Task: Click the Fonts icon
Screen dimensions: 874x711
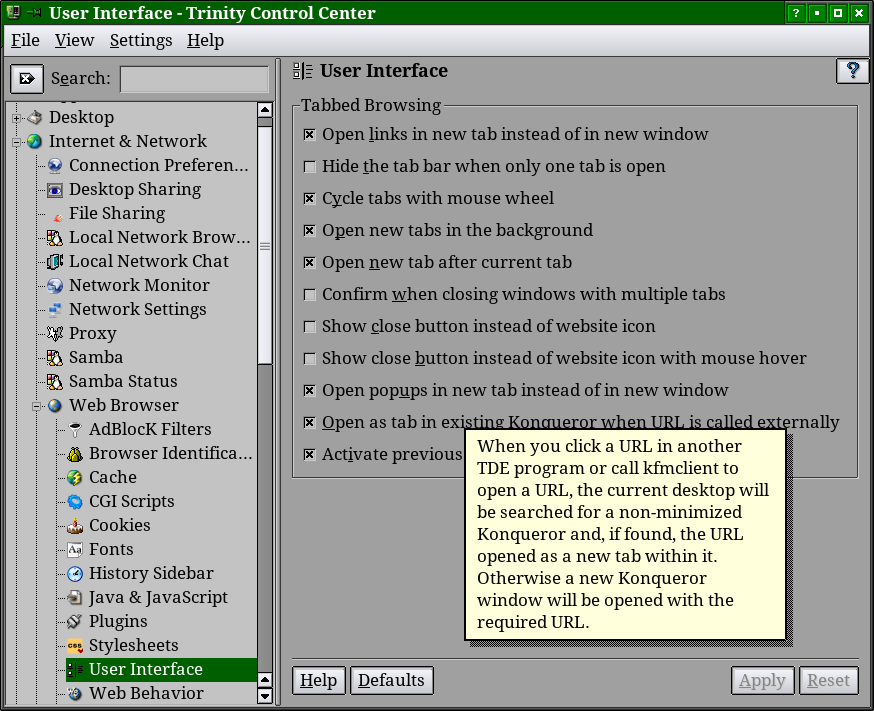Action: (75, 549)
